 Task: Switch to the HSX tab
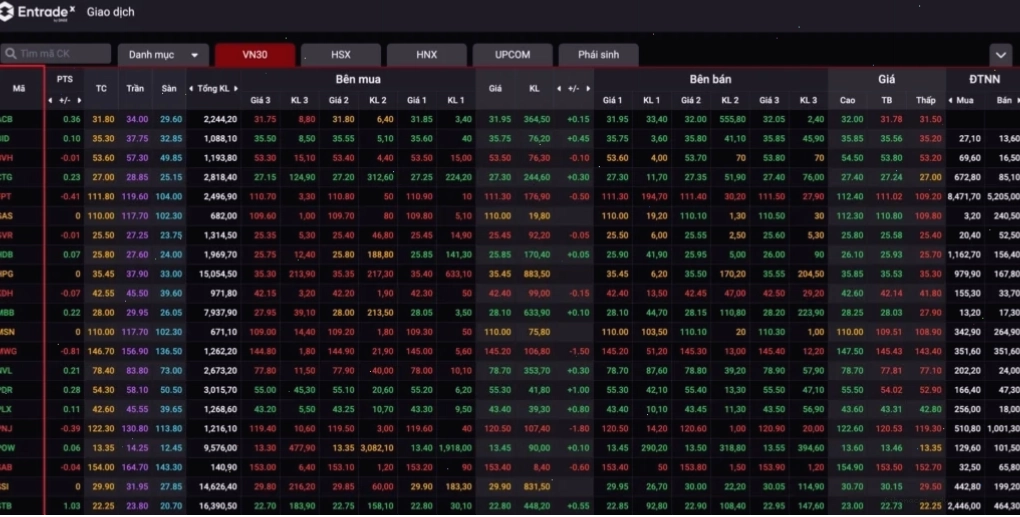coord(340,55)
